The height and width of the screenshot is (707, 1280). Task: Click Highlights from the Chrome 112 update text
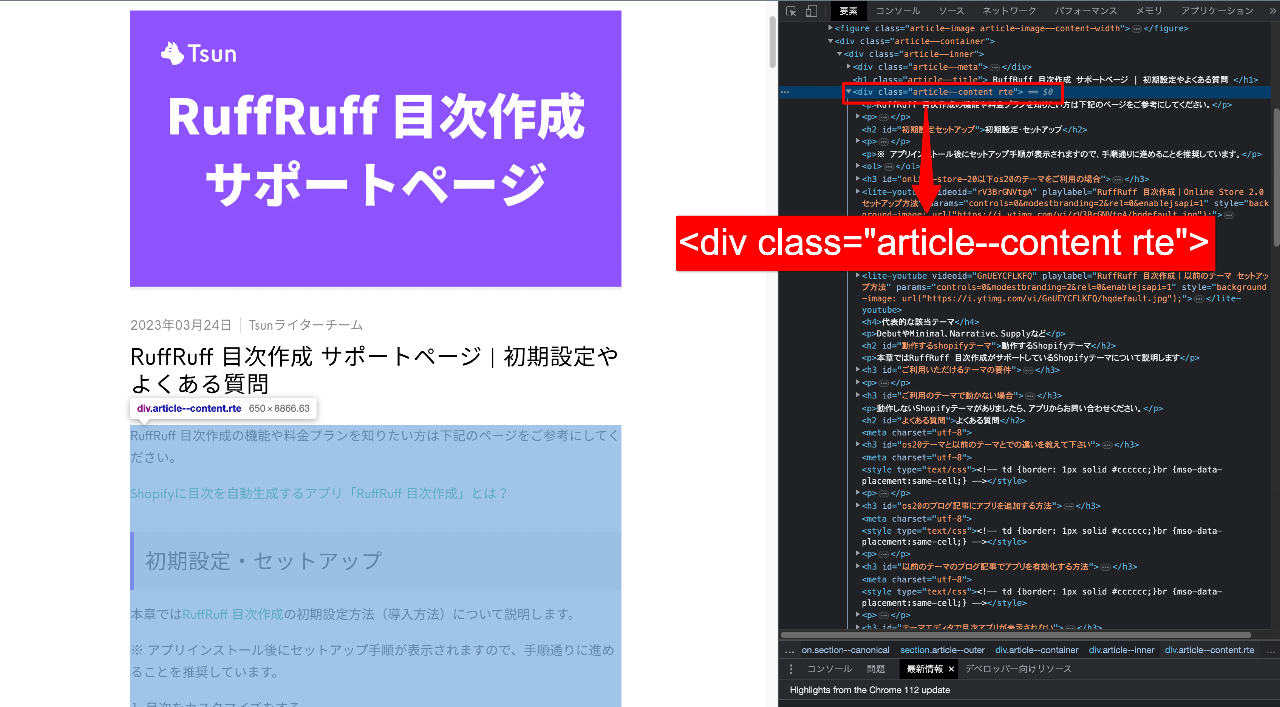pyautogui.click(x=870, y=690)
